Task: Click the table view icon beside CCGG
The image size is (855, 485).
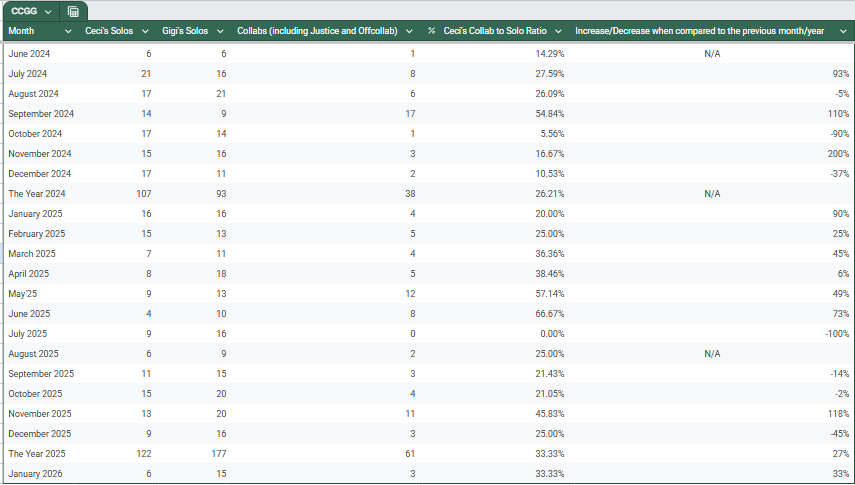Action: coord(74,11)
